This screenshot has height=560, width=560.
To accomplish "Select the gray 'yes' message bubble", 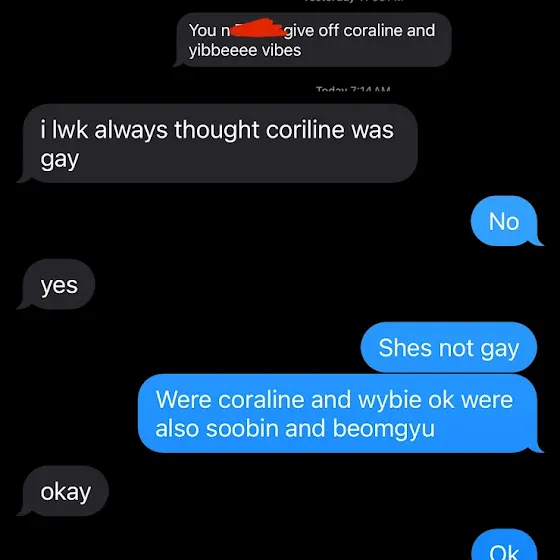I will pos(56,285).
